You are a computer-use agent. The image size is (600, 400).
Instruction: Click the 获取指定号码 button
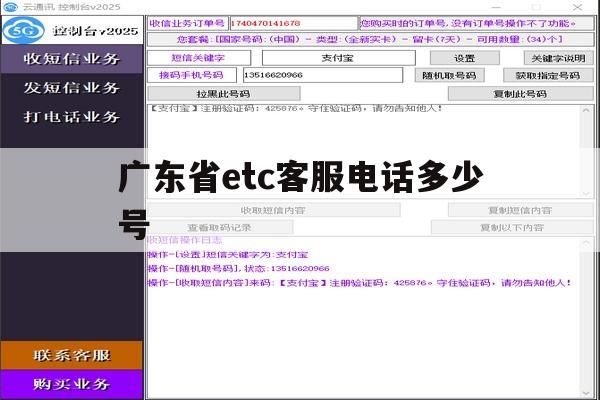tap(548, 75)
